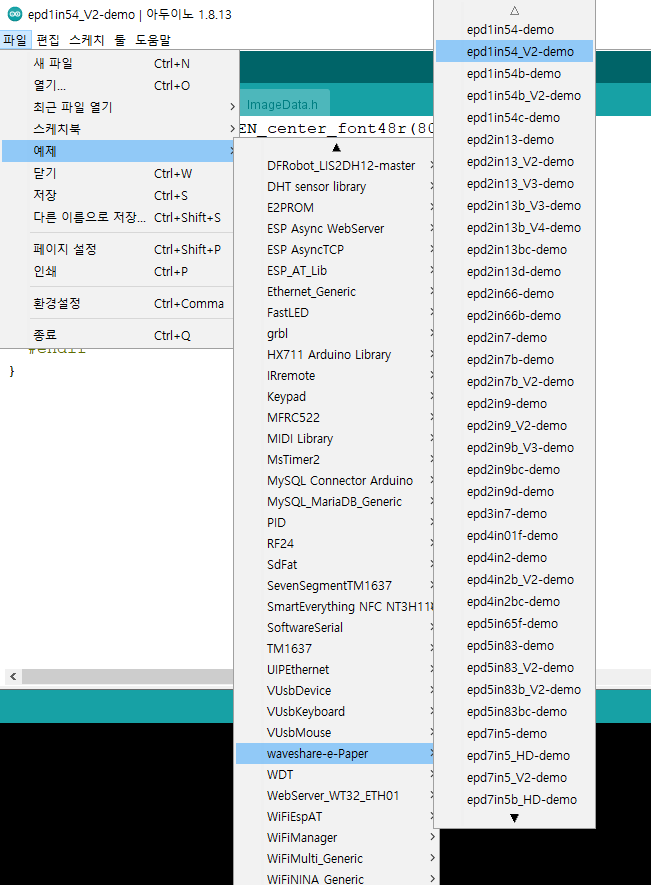The width and height of the screenshot is (651, 885).
Task: Expand DHT sensor library examples
Action: (x=335, y=186)
